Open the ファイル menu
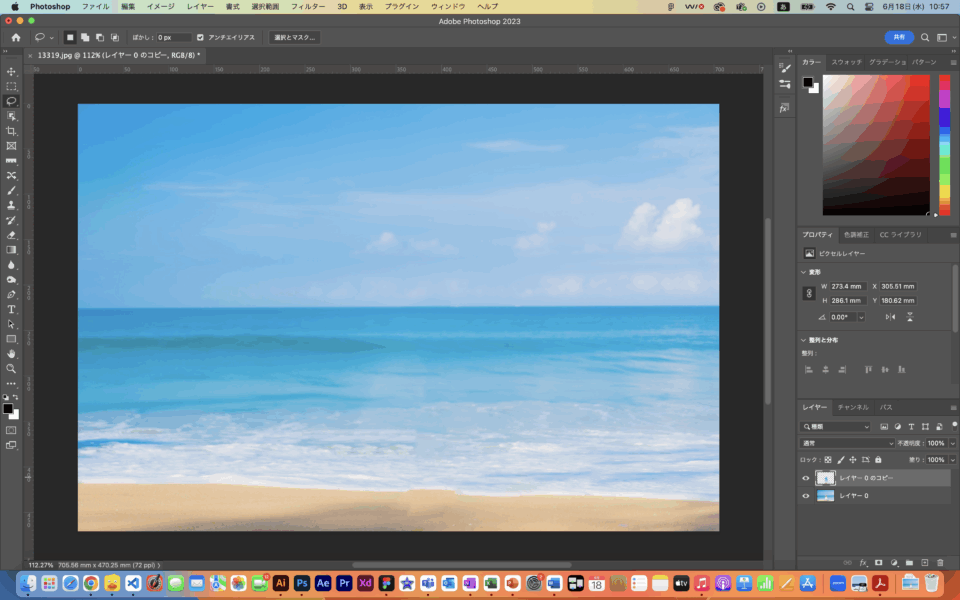 [96, 7]
